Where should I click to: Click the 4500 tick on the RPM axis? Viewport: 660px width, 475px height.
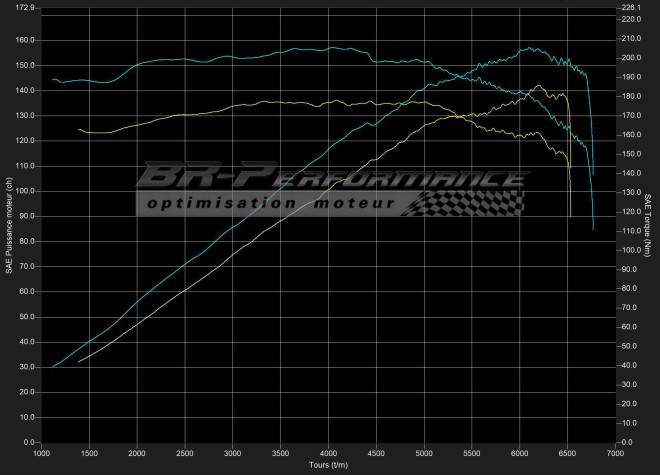[x=376, y=453]
